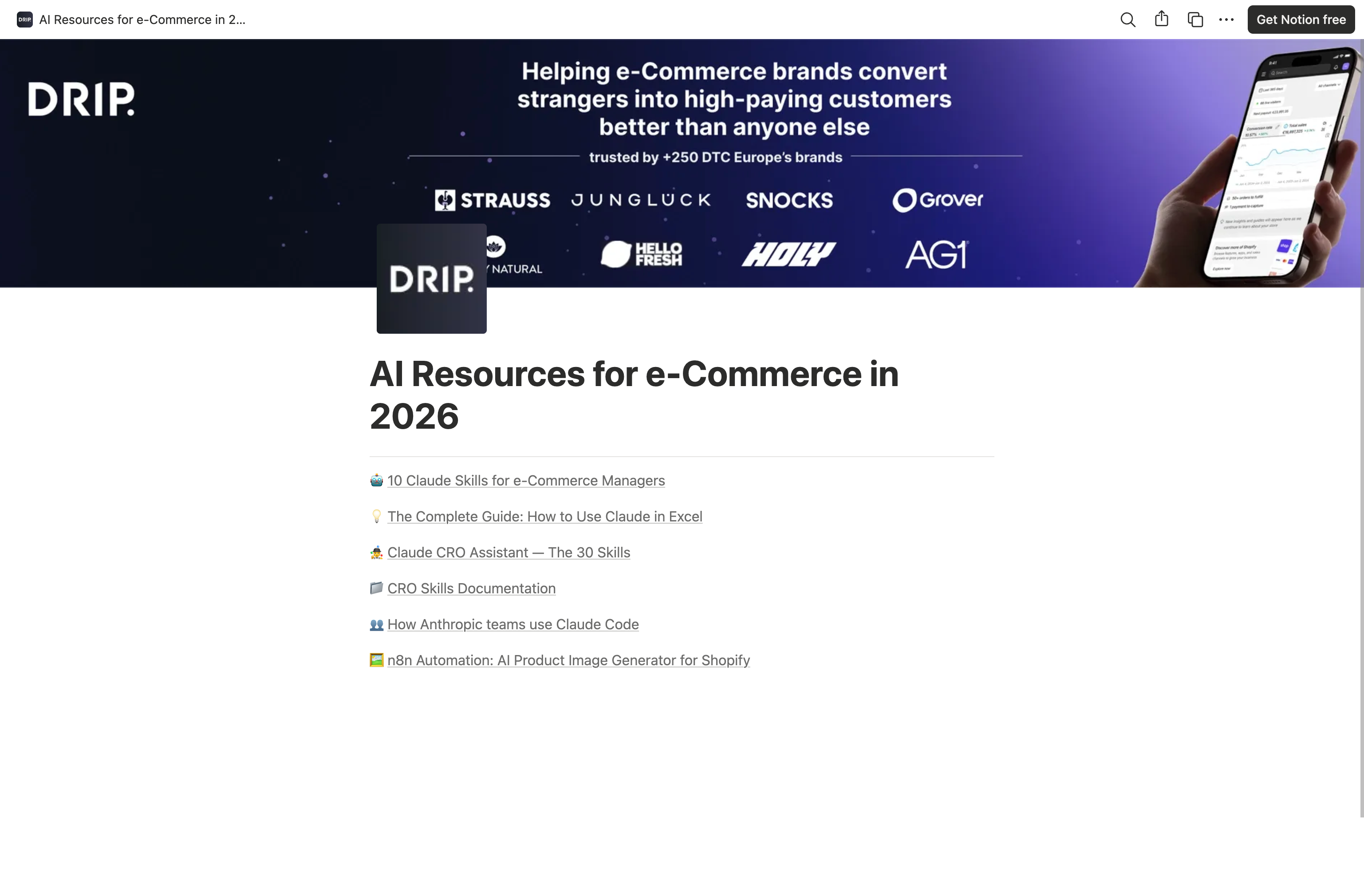Open the three-dot more options menu

point(1226,20)
